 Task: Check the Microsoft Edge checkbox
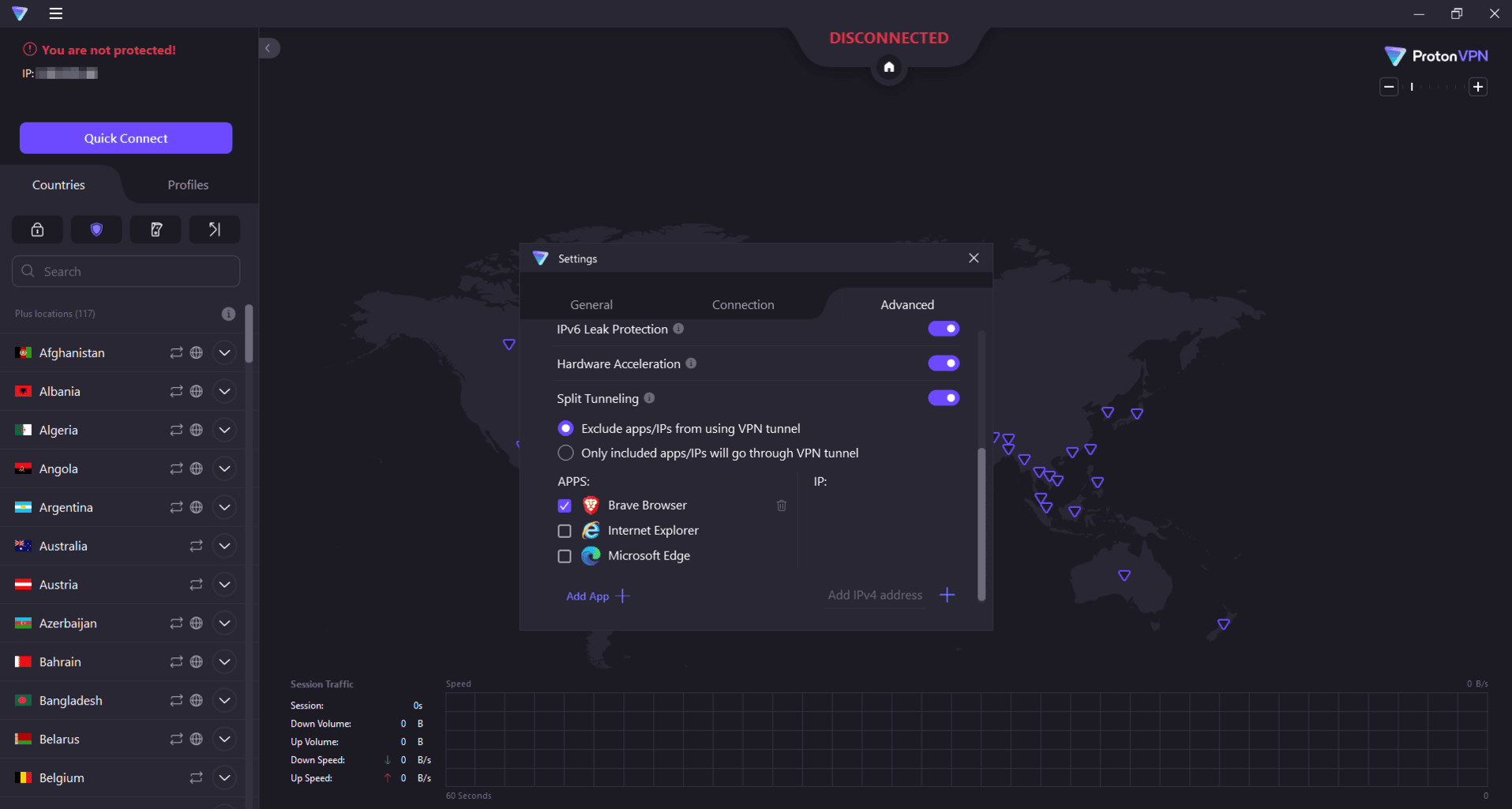[x=565, y=556]
